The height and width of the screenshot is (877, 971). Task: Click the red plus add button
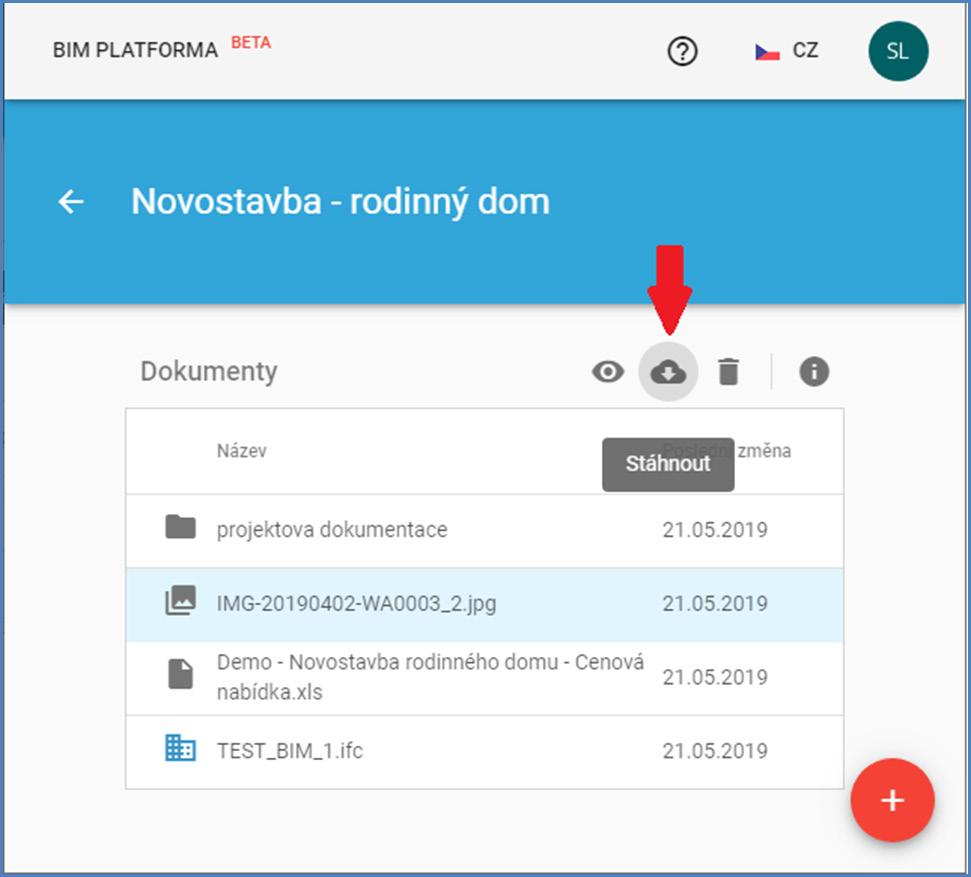[892, 800]
